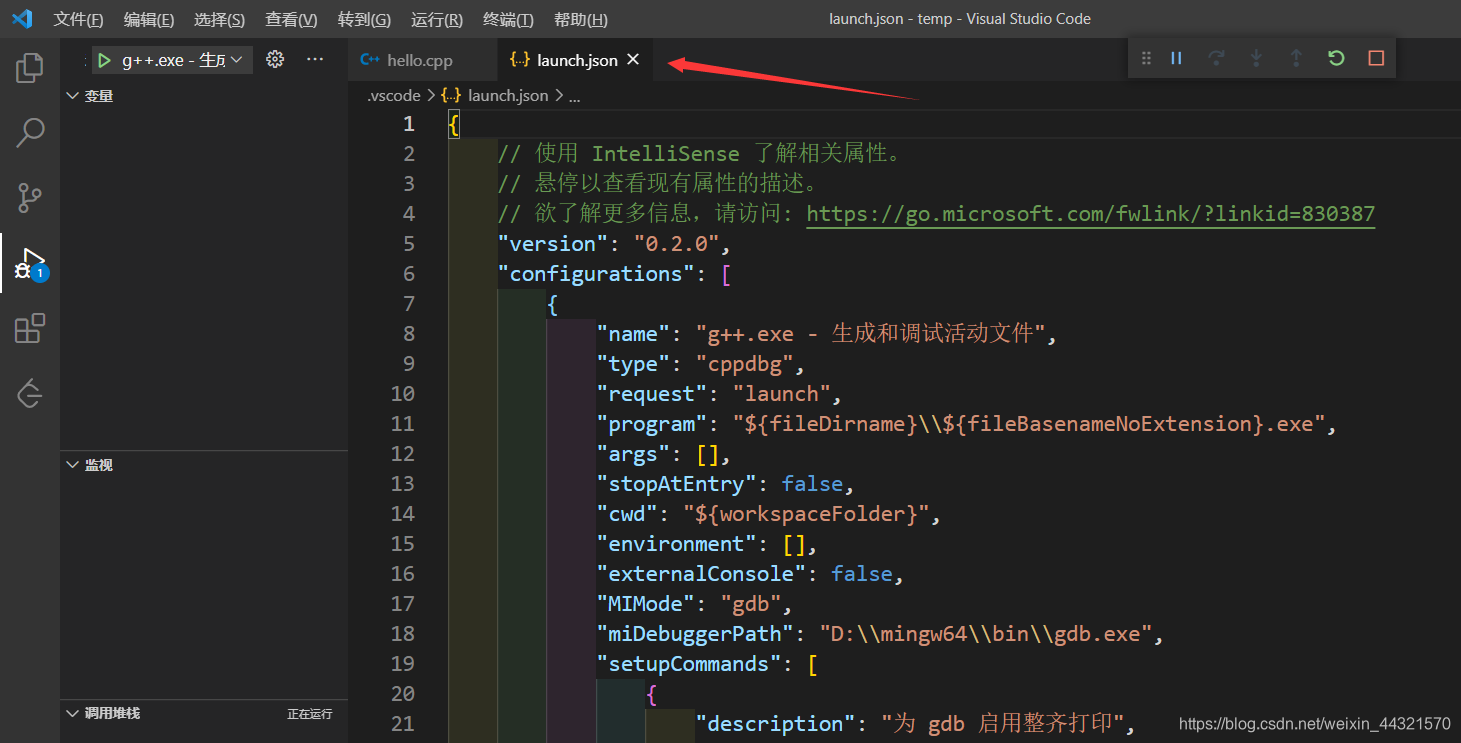Click the miDebuggerPath gdb.exe string
The image size is (1461, 743).
[986, 634]
